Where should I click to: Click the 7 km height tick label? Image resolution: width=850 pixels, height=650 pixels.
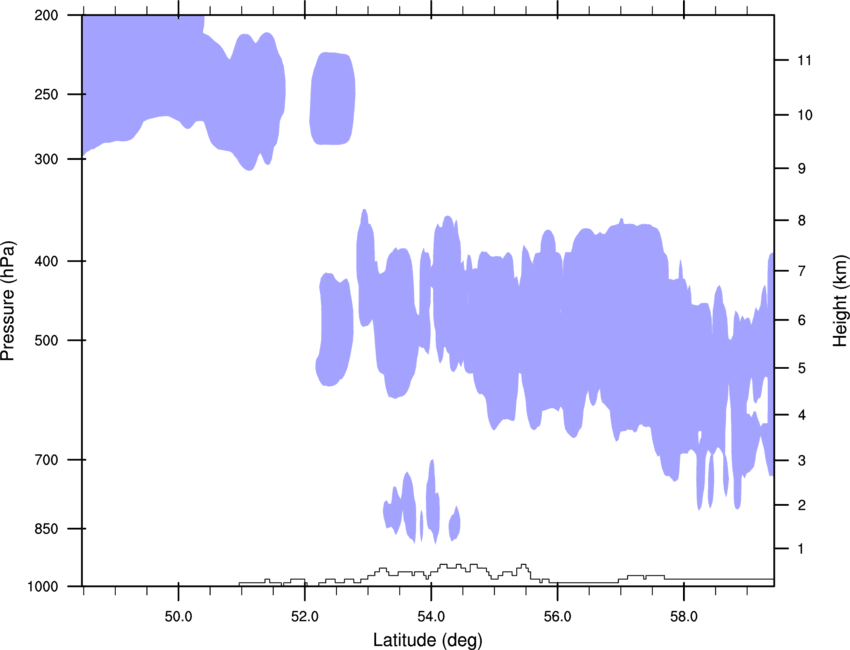(x=802, y=271)
